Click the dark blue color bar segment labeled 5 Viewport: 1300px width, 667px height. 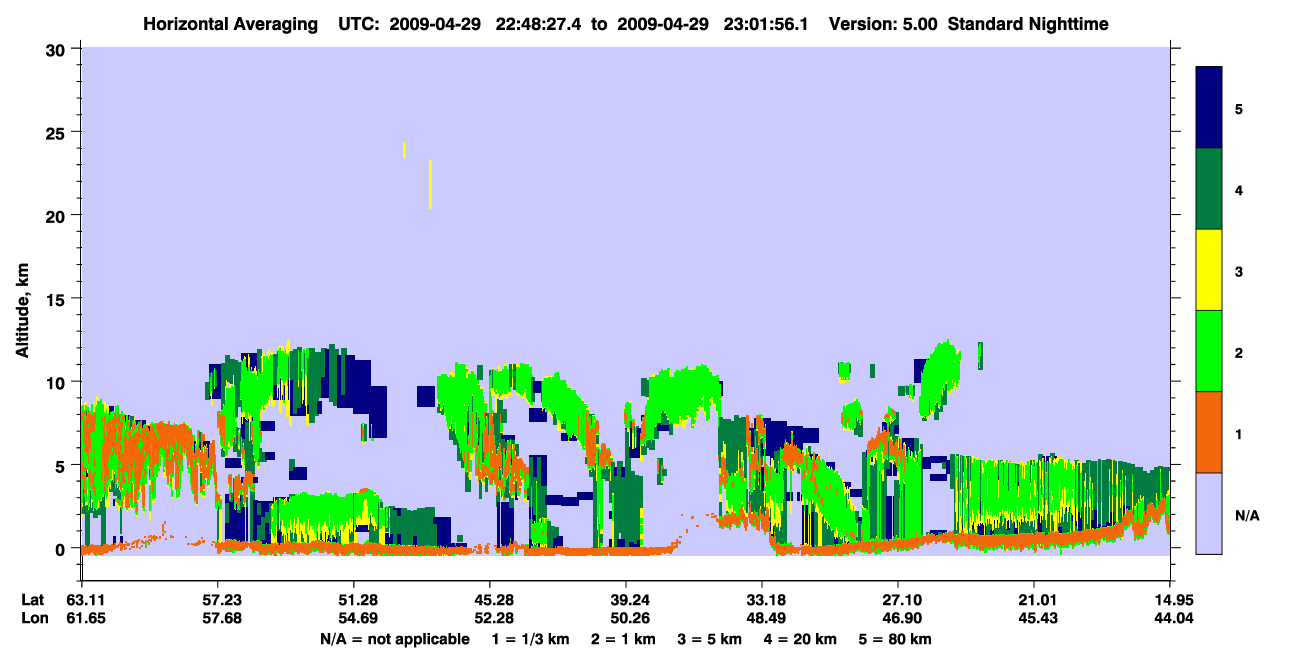tap(1209, 107)
